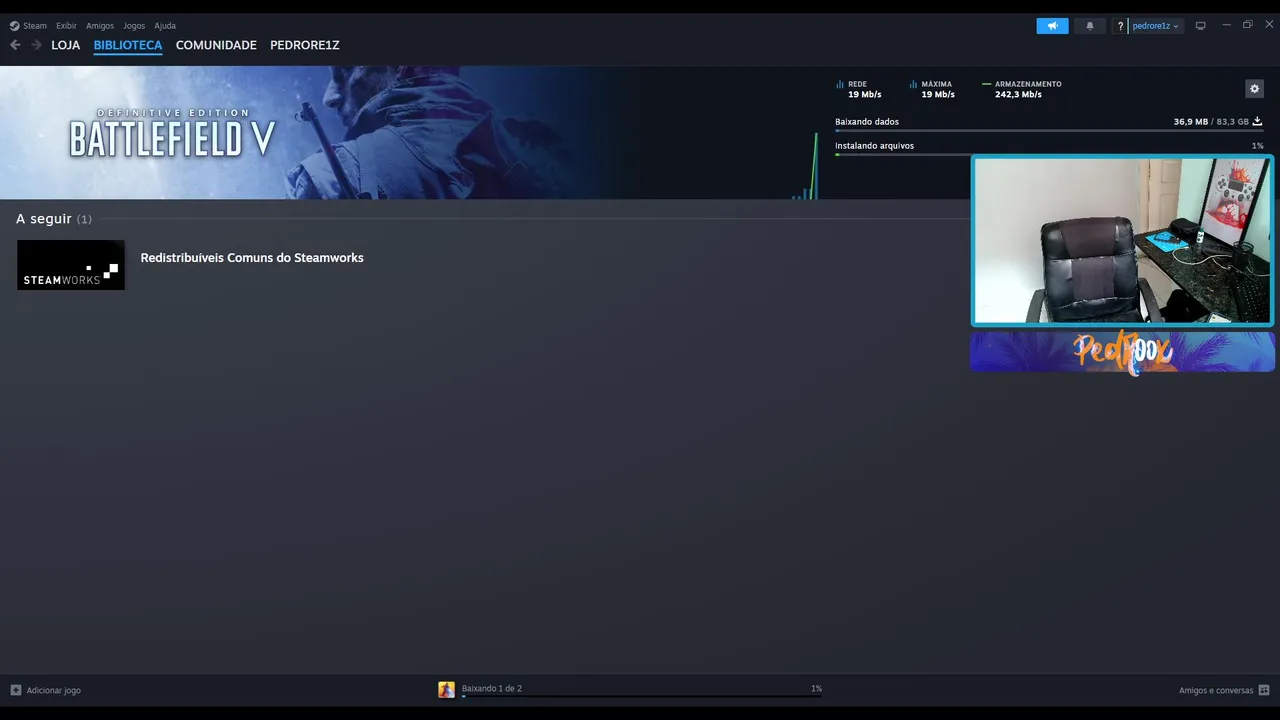Click the A seguir (1) header
The width and height of the screenshot is (1280, 720).
pyautogui.click(x=54, y=219)
